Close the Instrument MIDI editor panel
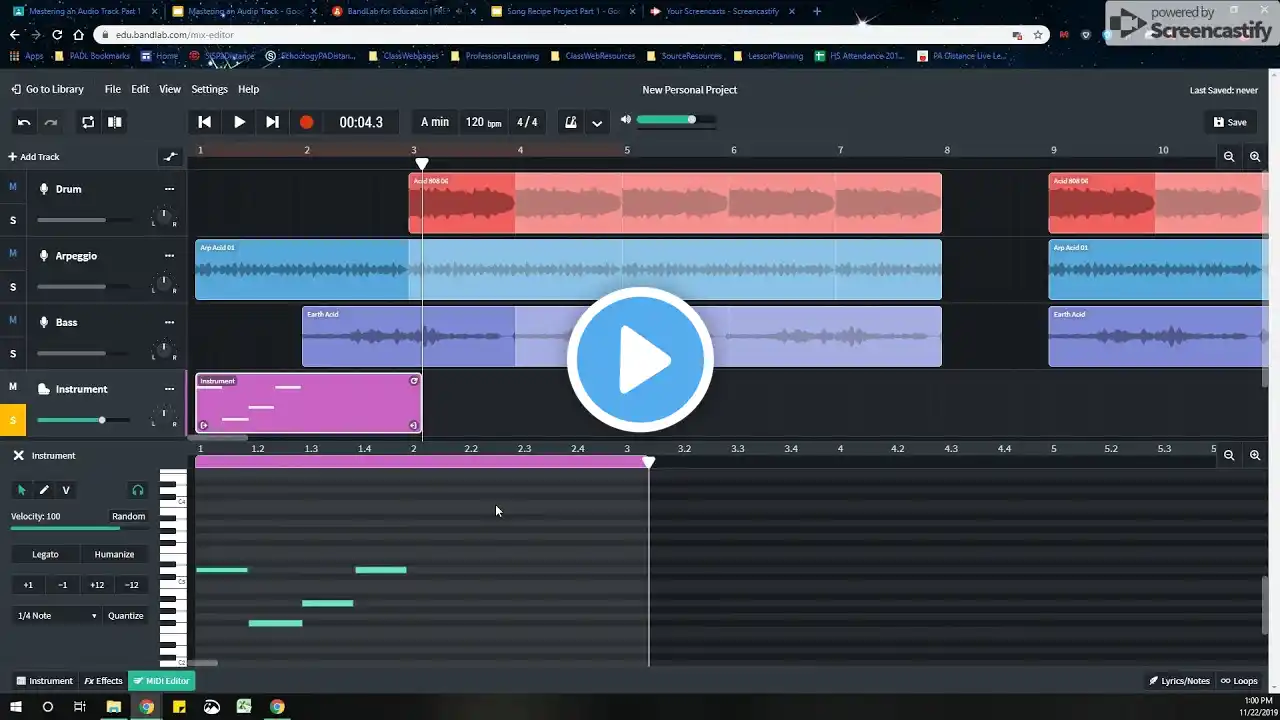The height and width of the screenshot is (720, 1280). pyautogui.click(x=18, y=455)
